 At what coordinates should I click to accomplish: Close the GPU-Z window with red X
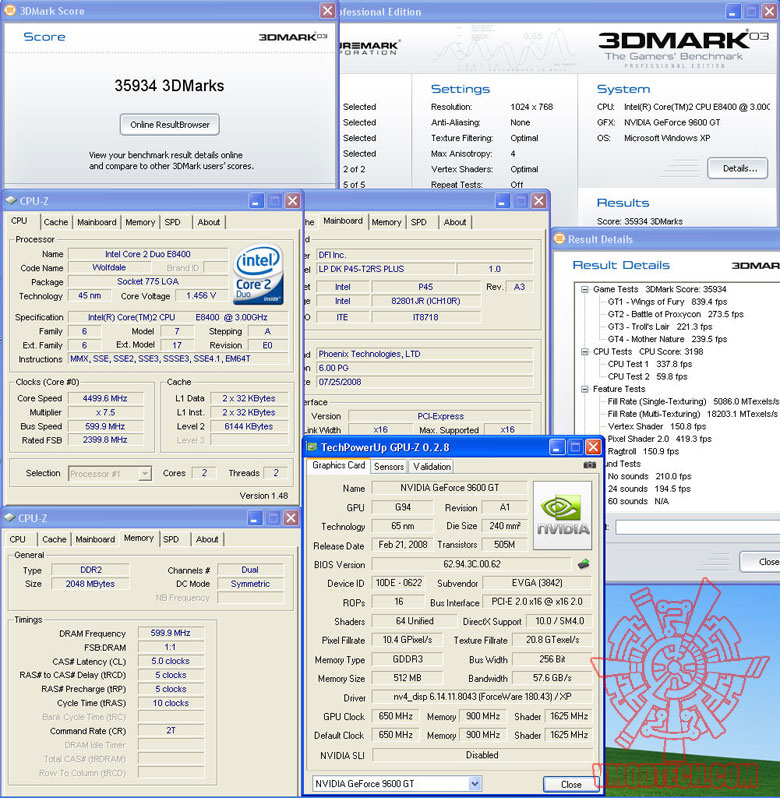coord(593,447)
